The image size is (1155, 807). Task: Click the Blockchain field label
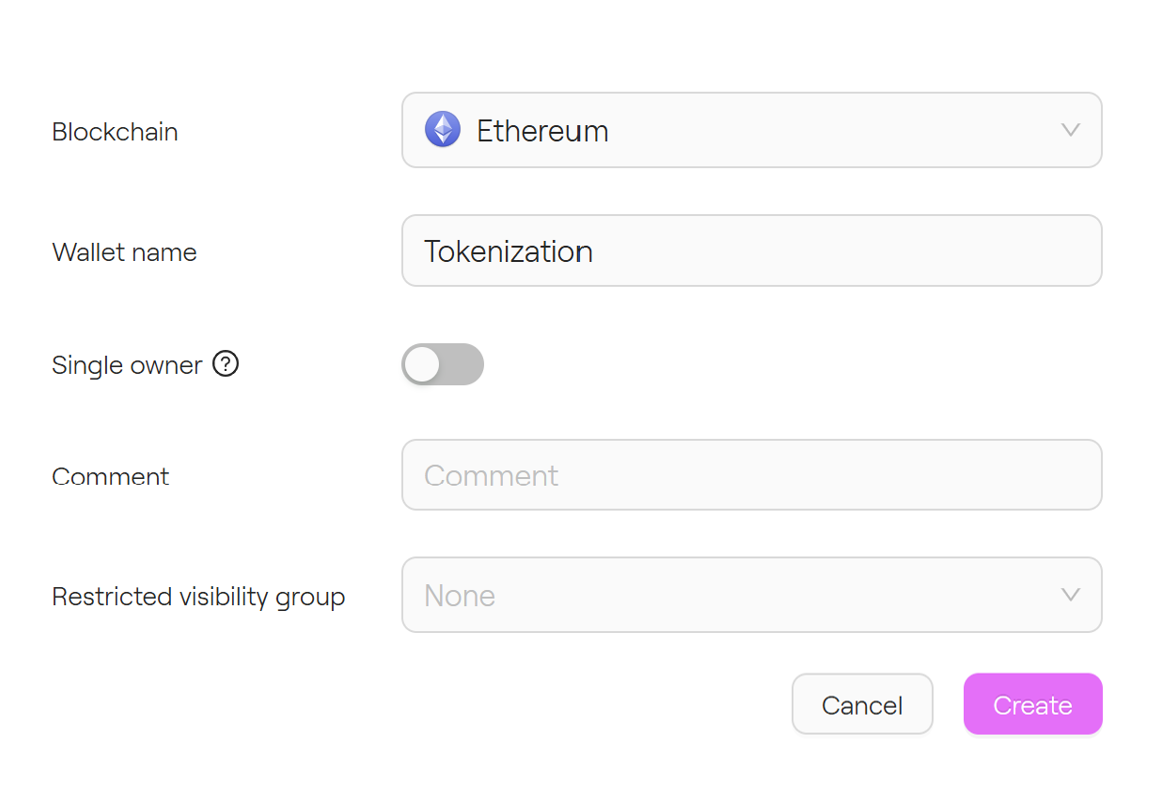coord(115,132)
